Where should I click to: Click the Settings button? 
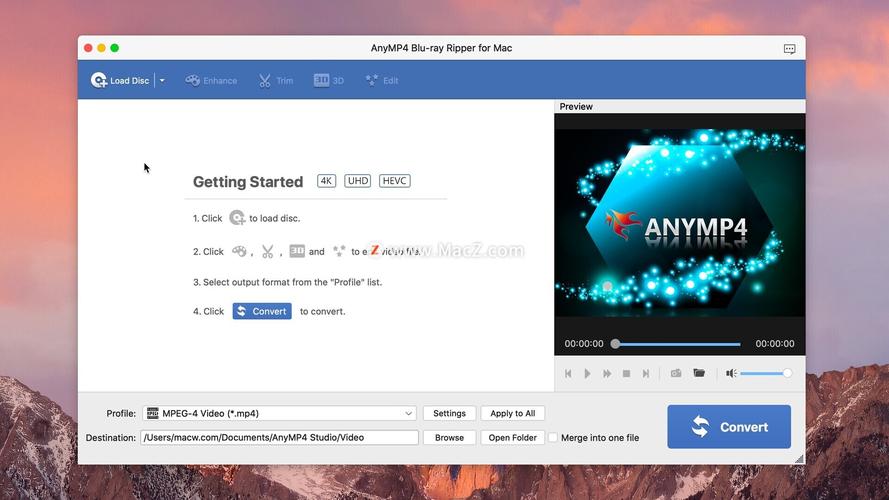pyautogui.click(x=449, y=413)
